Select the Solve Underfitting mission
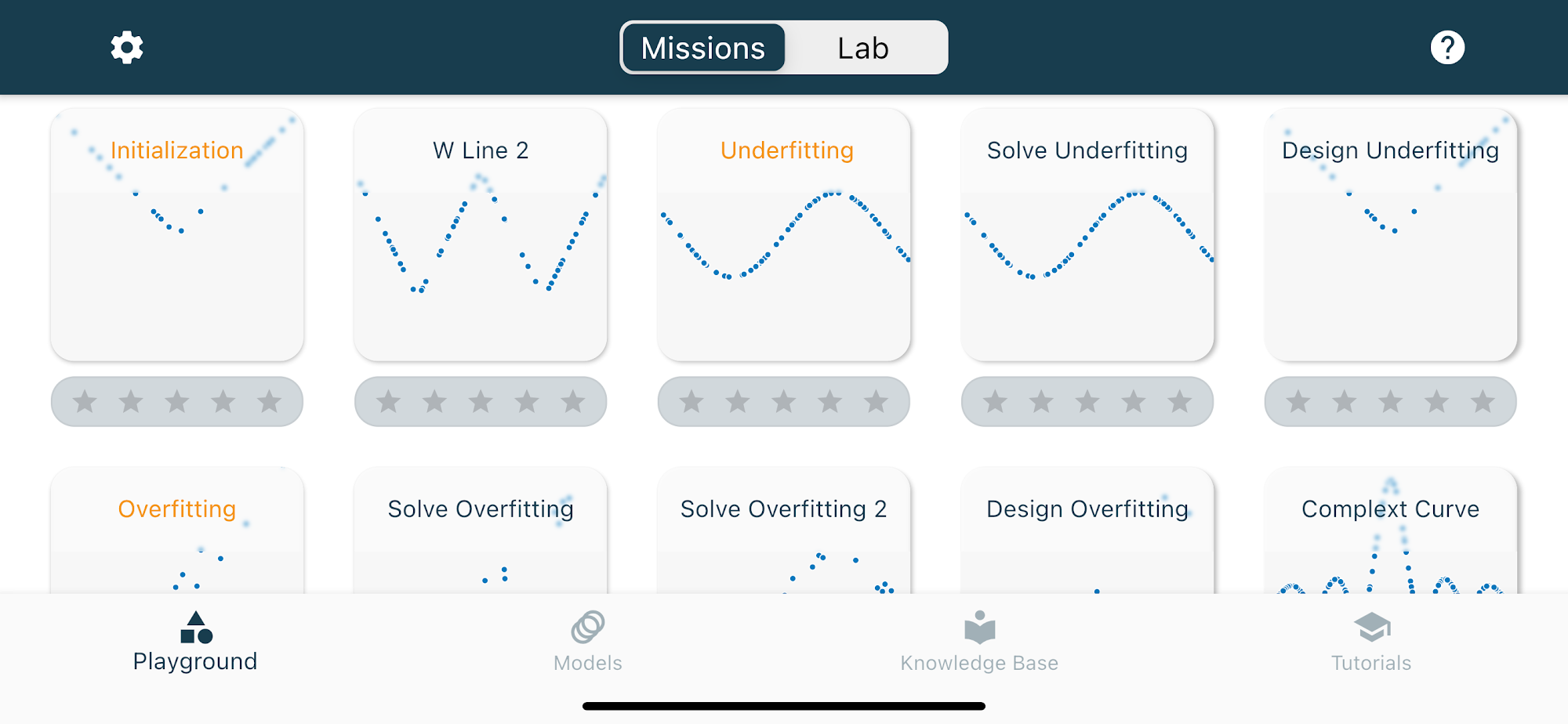Viewport: 1568px width, 724px height. [x=1087, y=234]
